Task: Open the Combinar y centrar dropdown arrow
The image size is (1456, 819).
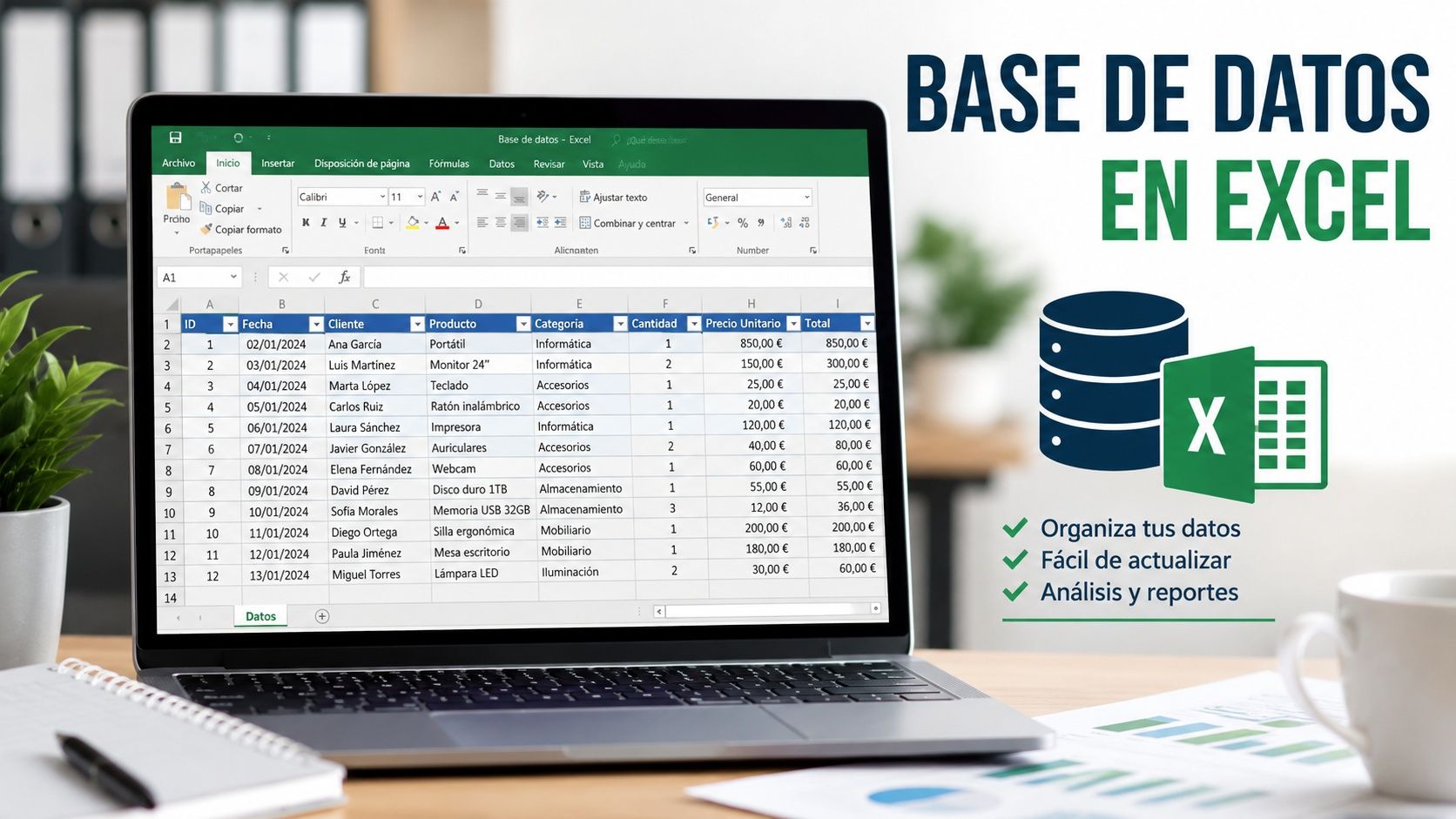Action: 686,223
